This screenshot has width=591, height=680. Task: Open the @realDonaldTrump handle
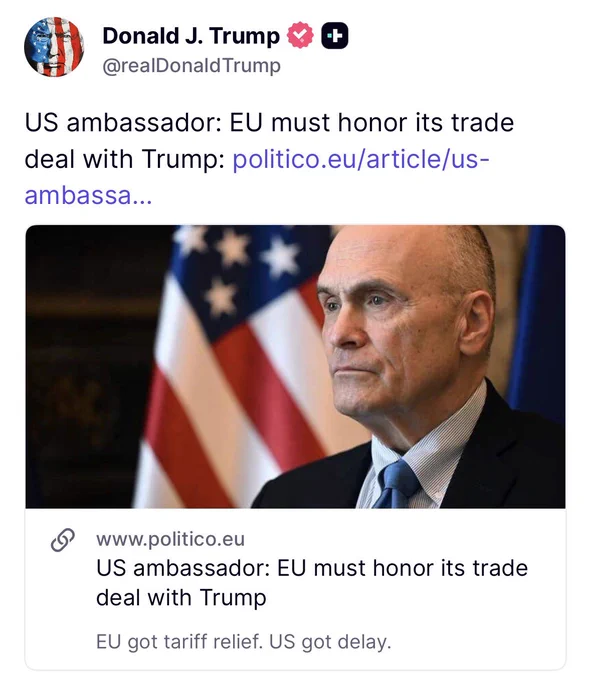[x=191, y=66]
